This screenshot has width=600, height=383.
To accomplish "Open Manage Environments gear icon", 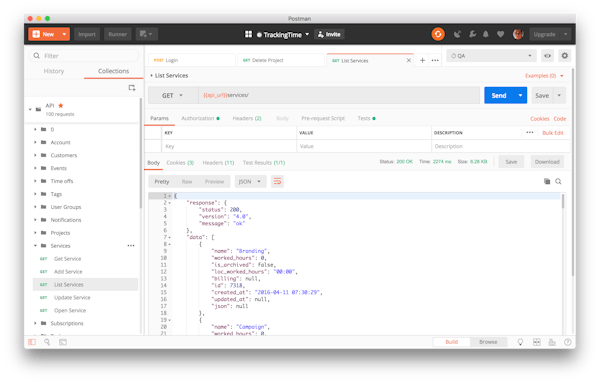I will coord(564,56).
